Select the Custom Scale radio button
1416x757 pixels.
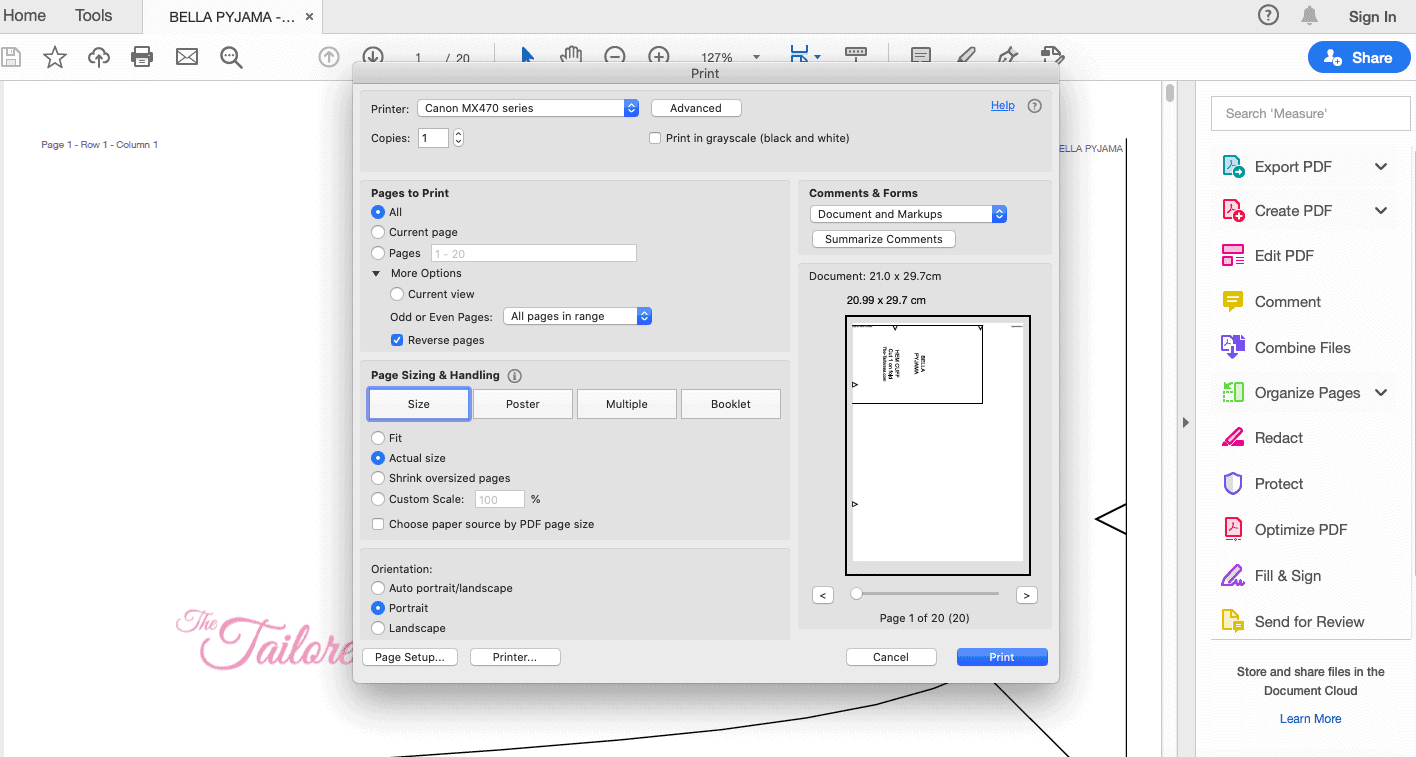point(378,499)
